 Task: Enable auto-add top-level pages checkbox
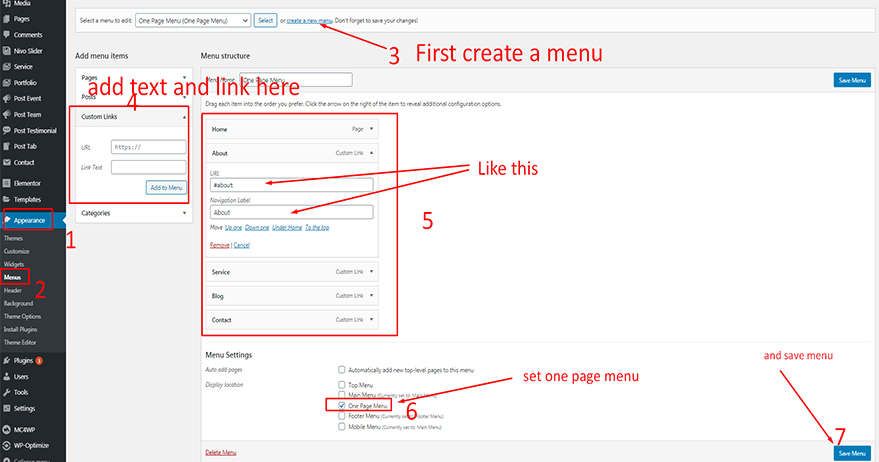pos(343,370)
